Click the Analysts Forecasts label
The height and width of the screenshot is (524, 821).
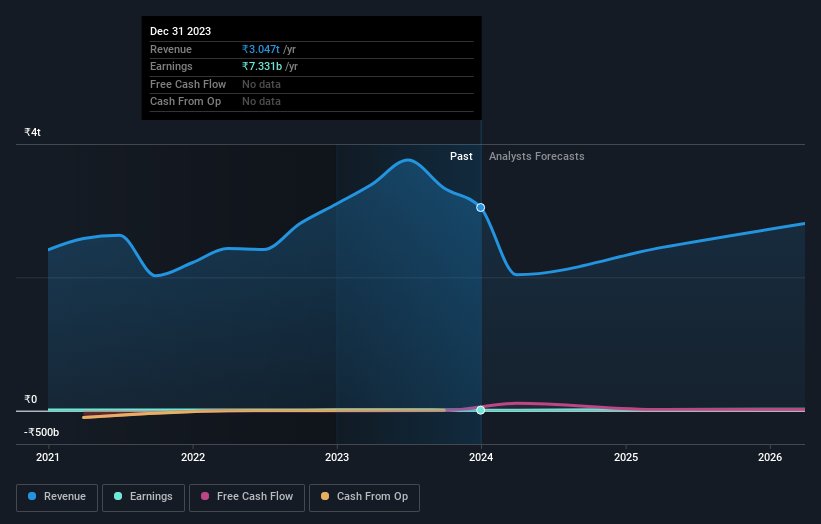537,157
